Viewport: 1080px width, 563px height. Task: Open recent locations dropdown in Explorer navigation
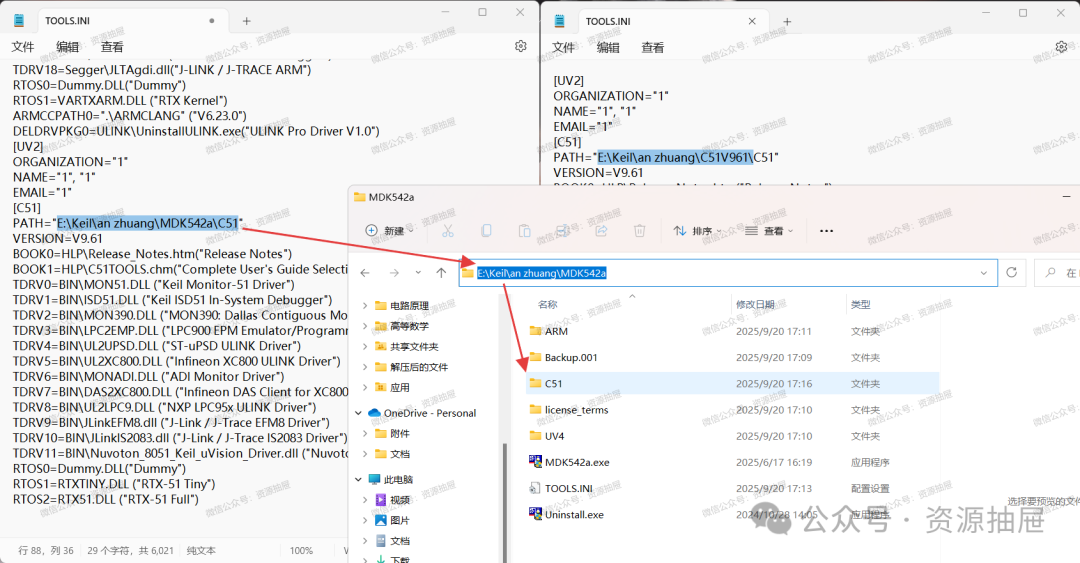pyautogui.click(x=418, y=273)
